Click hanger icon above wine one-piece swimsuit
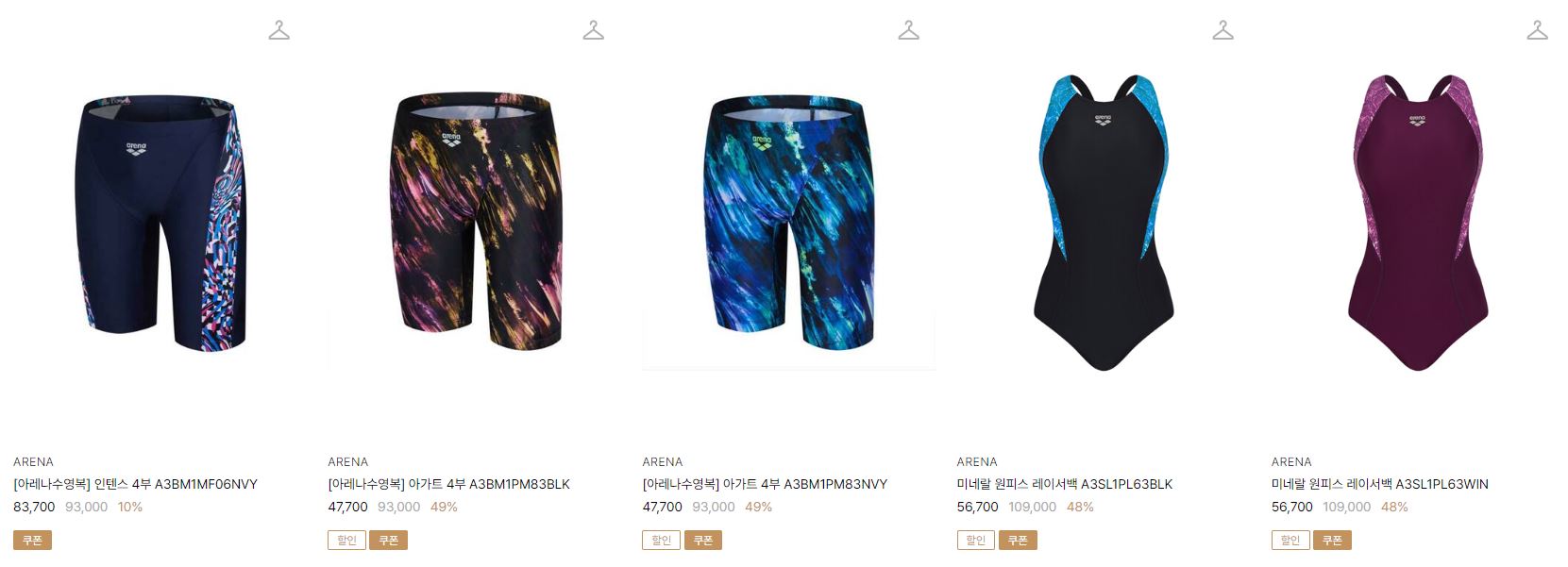This screenshot has height=567, width=1568. (x=1537, y=30)
